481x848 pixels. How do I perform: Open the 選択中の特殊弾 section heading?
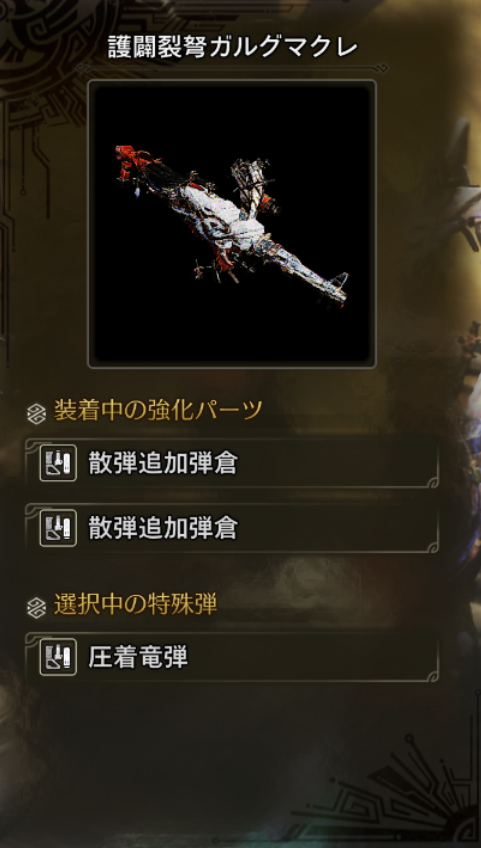coord(135,606)
